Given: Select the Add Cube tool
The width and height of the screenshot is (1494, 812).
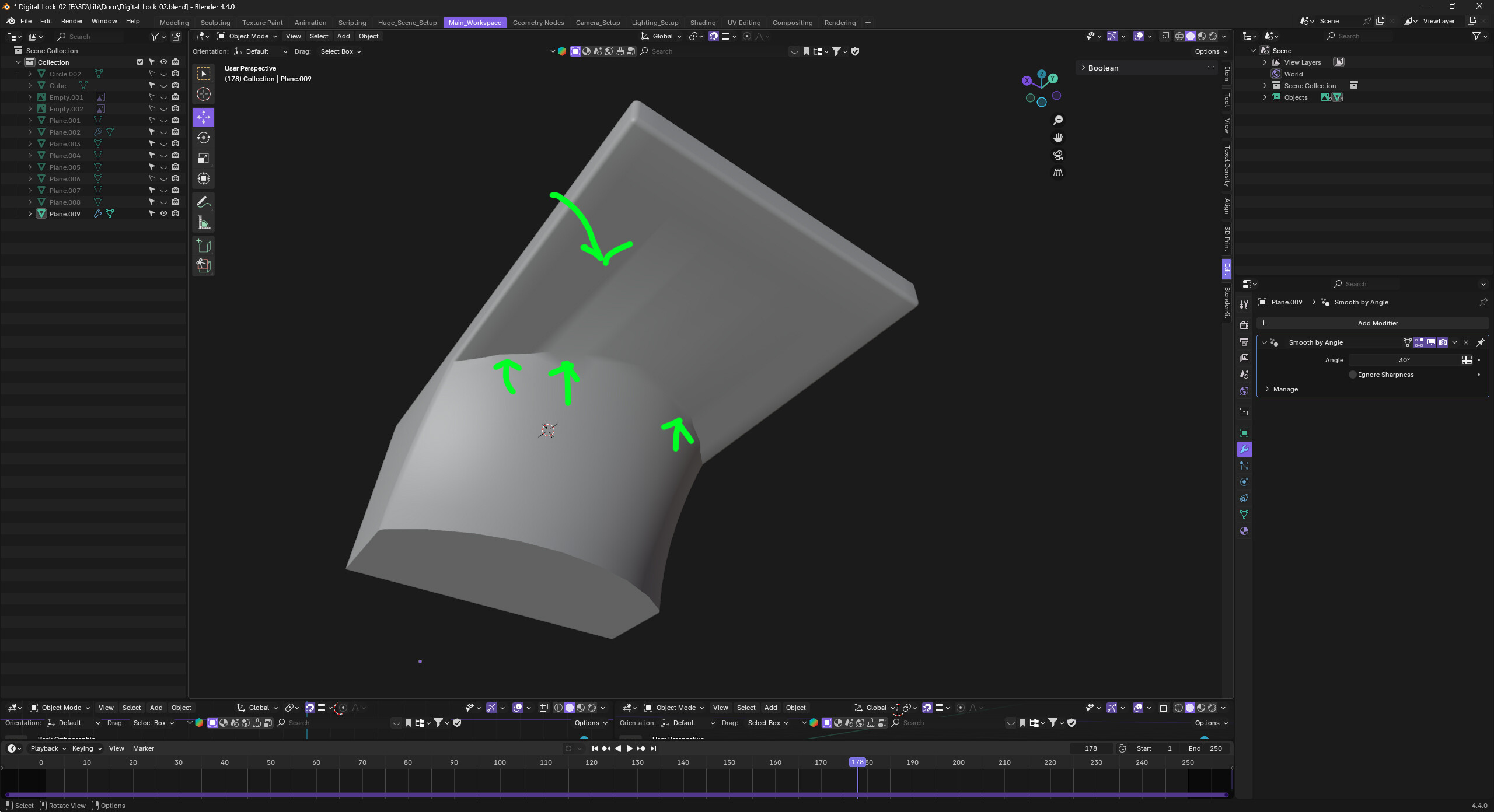Looking at the screenshot, I should 203,246.
